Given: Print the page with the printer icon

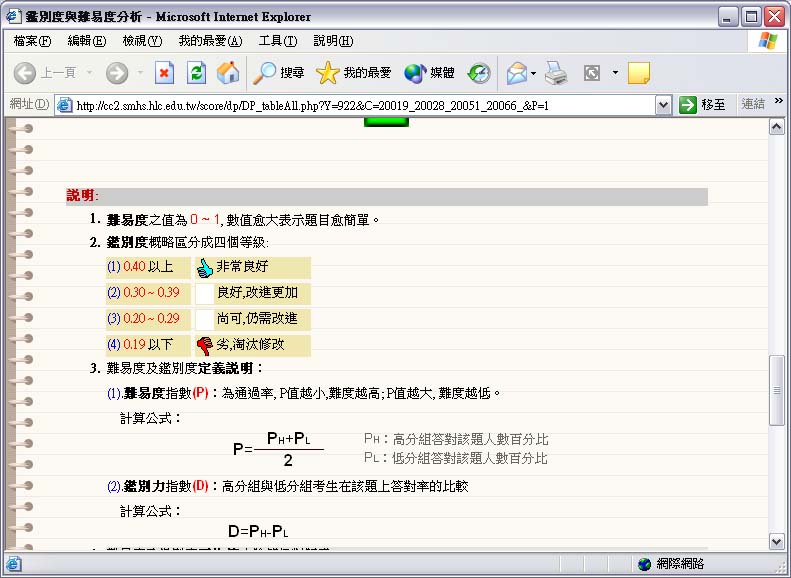Looking at the screenshot, I should [x=556, y=73].
